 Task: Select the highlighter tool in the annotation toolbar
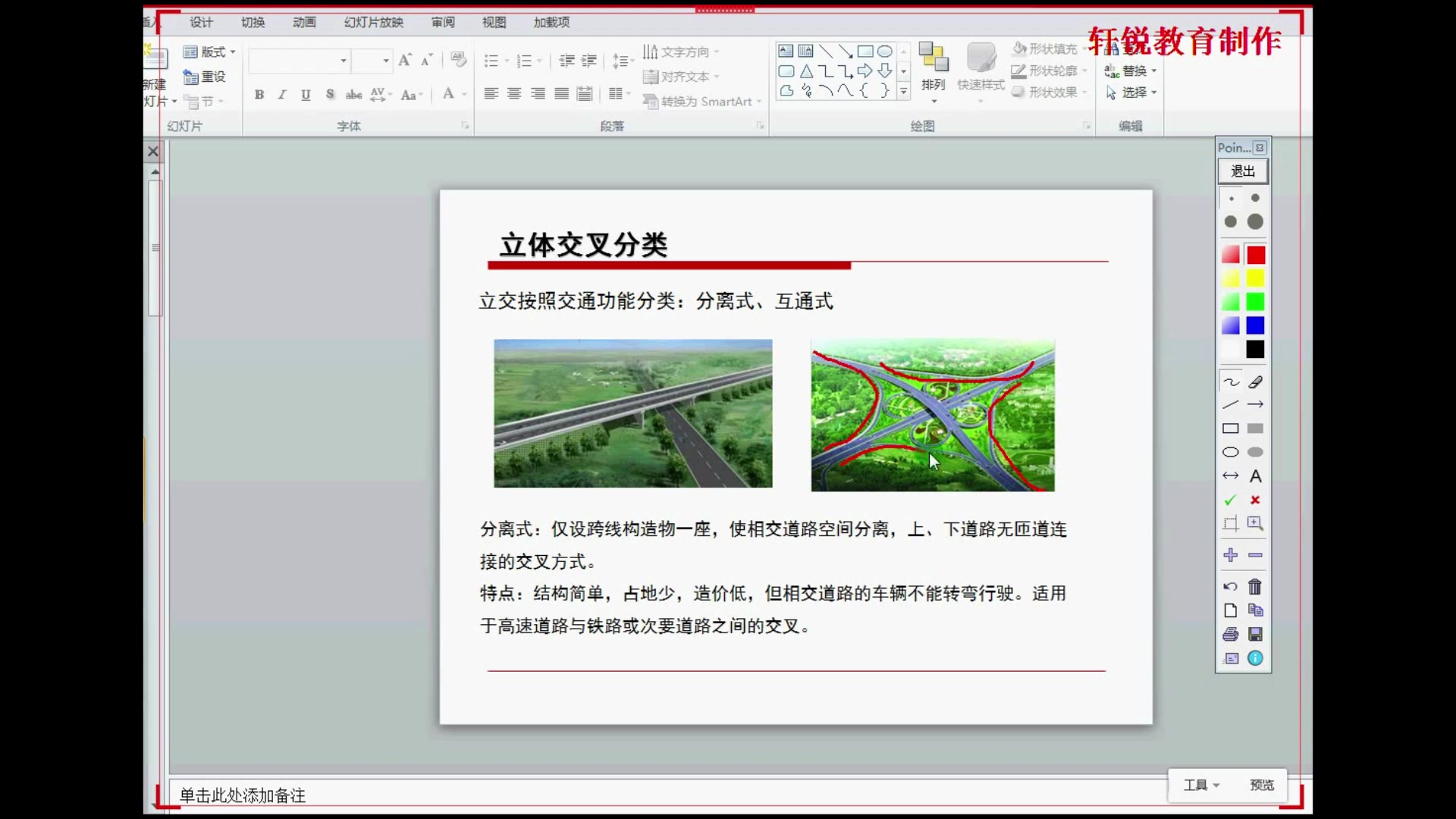pos(1256,381)
